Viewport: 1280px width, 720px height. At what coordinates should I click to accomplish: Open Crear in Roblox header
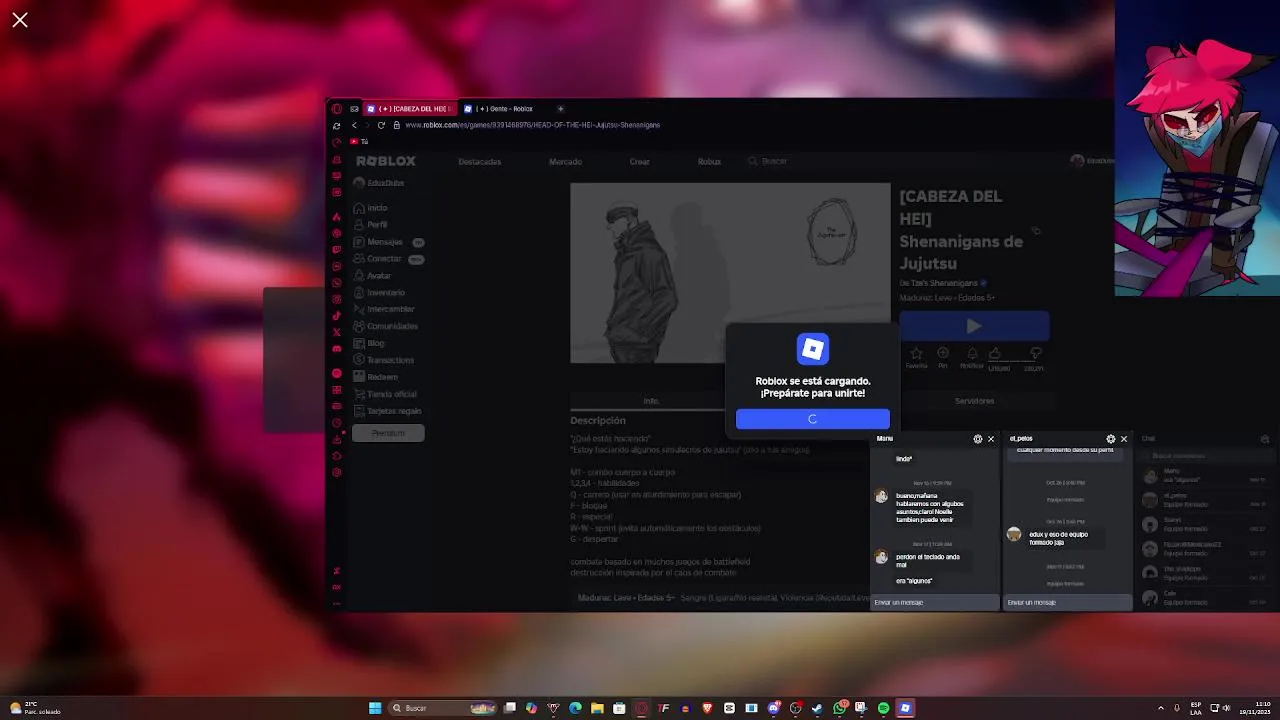click(640, 161)
